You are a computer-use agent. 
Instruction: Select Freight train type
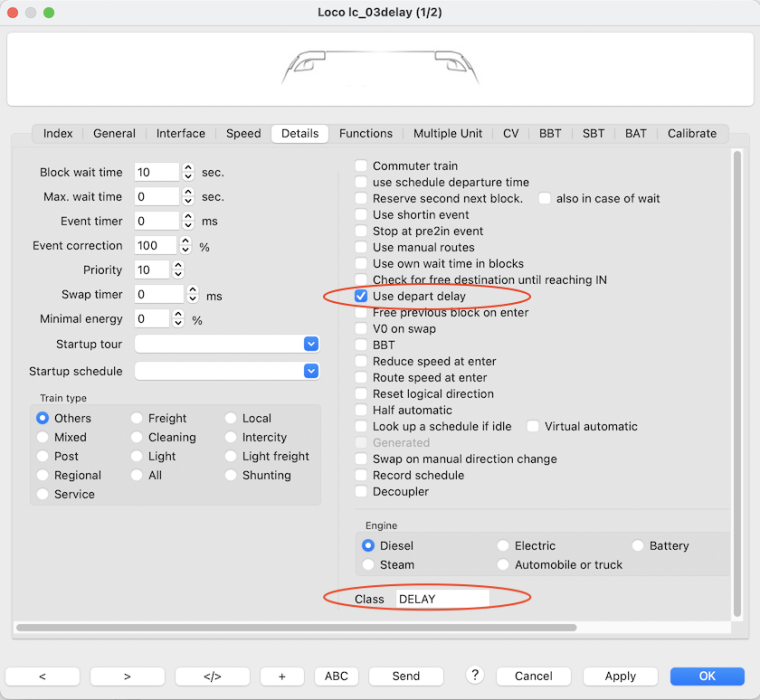[x=138, y=418]
